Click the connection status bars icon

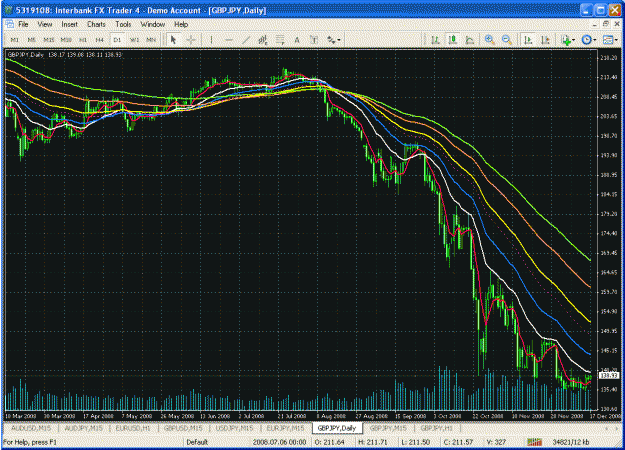(x=535, y=442)
